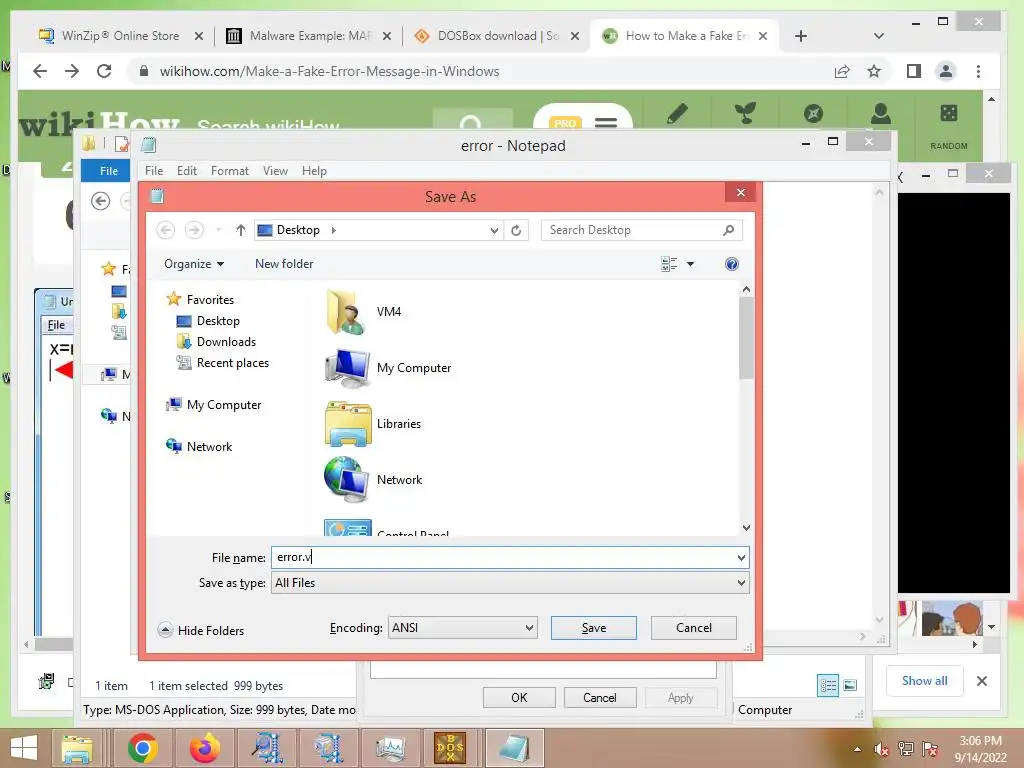Open Windows Start button
Image resolution: width=1024 pixels, height=768 pixels.
tap(24, 748)
